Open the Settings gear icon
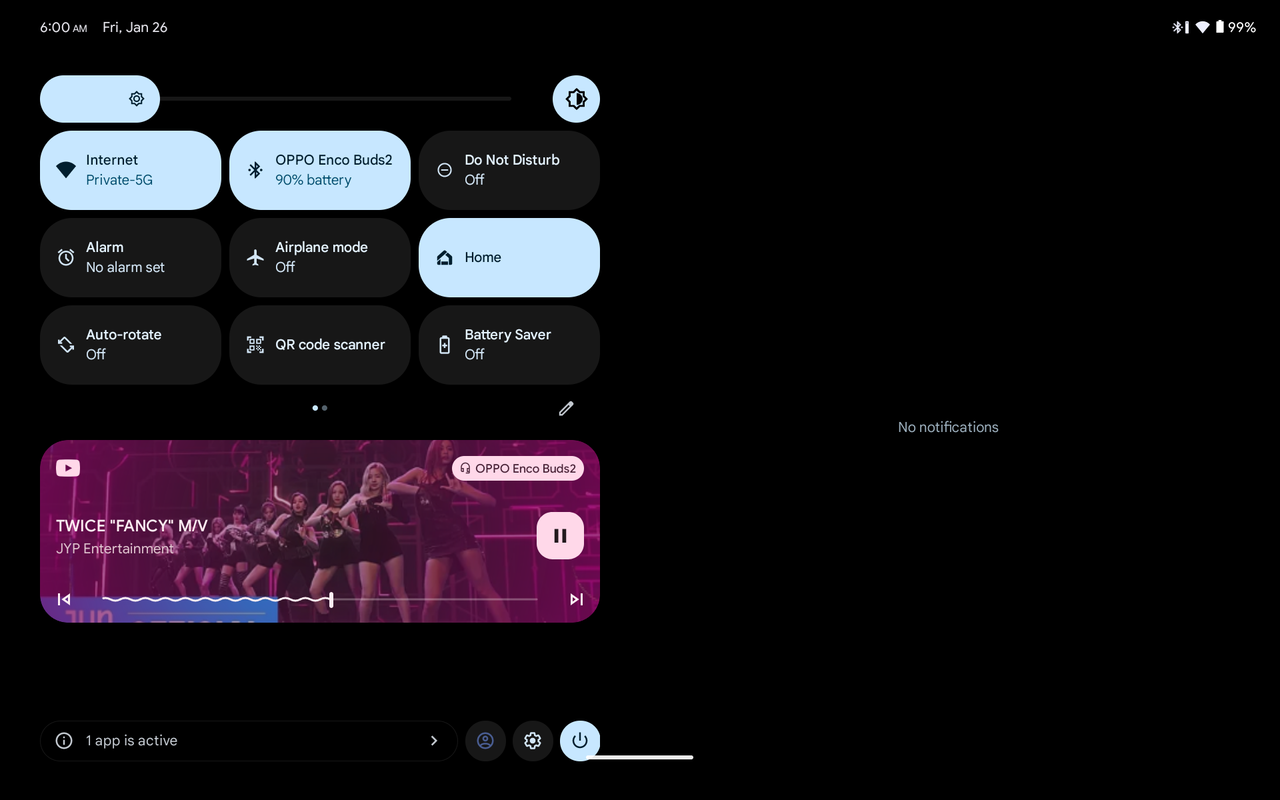Viewport: 1280px width, 800px height. (533, 741)
